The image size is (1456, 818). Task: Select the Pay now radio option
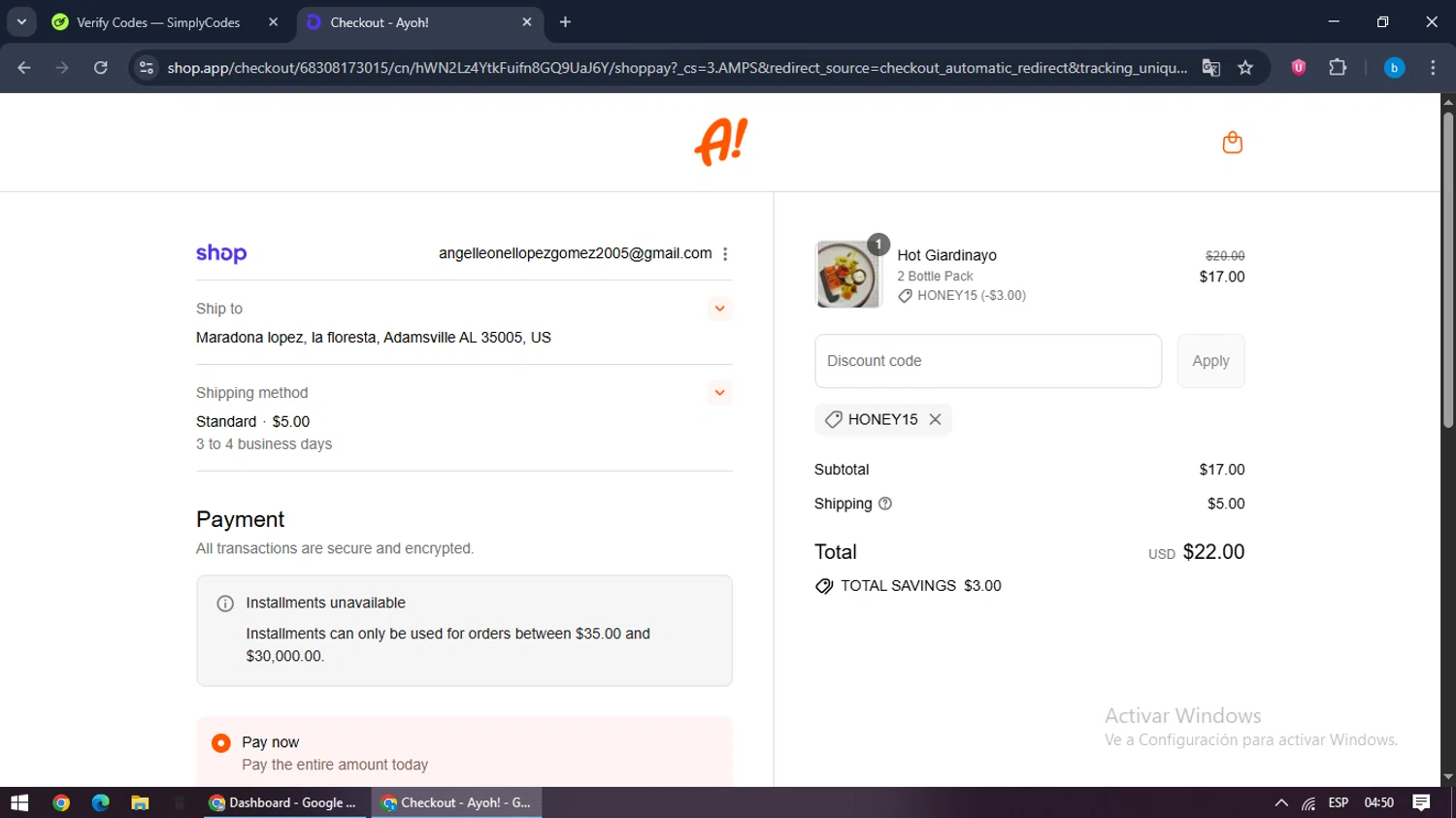pyautogui.click(x=221, y=743)
